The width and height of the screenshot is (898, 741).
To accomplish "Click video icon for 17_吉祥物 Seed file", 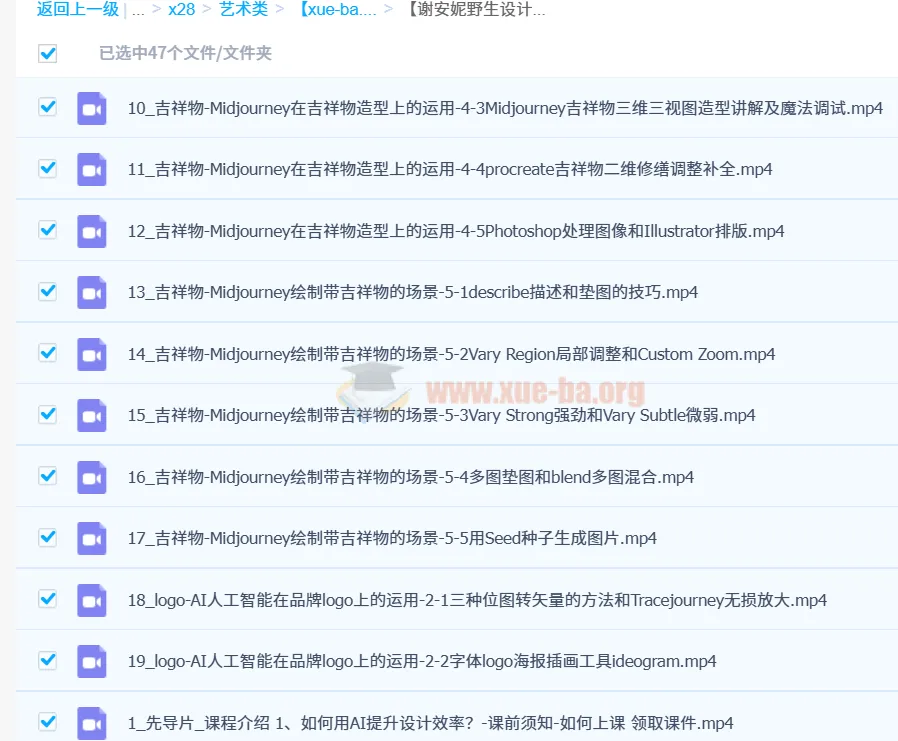I will [x=92, y=538].
